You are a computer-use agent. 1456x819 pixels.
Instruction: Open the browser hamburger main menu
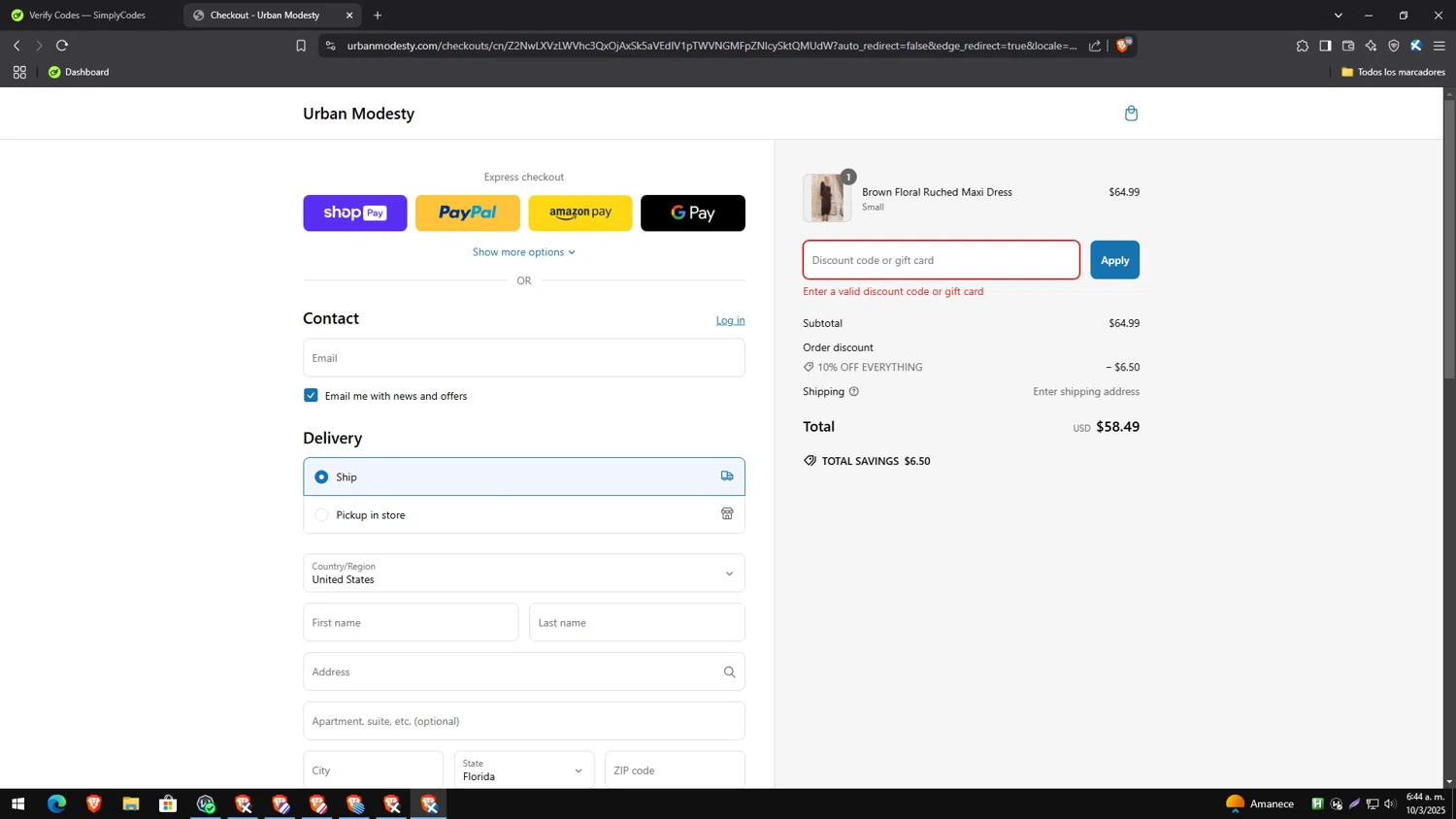[1439, 46]
